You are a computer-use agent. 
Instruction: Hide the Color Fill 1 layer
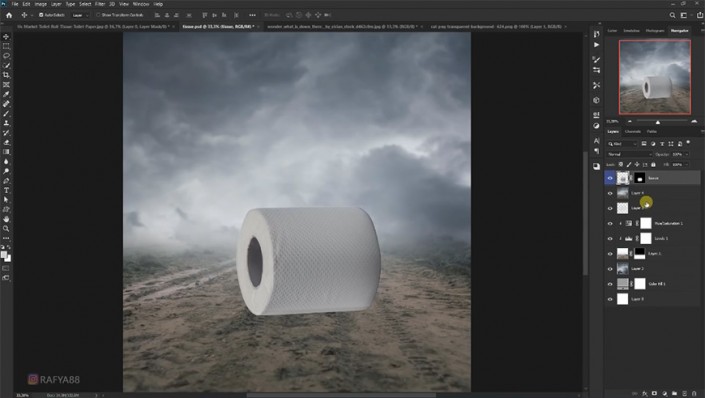[610, 284]
